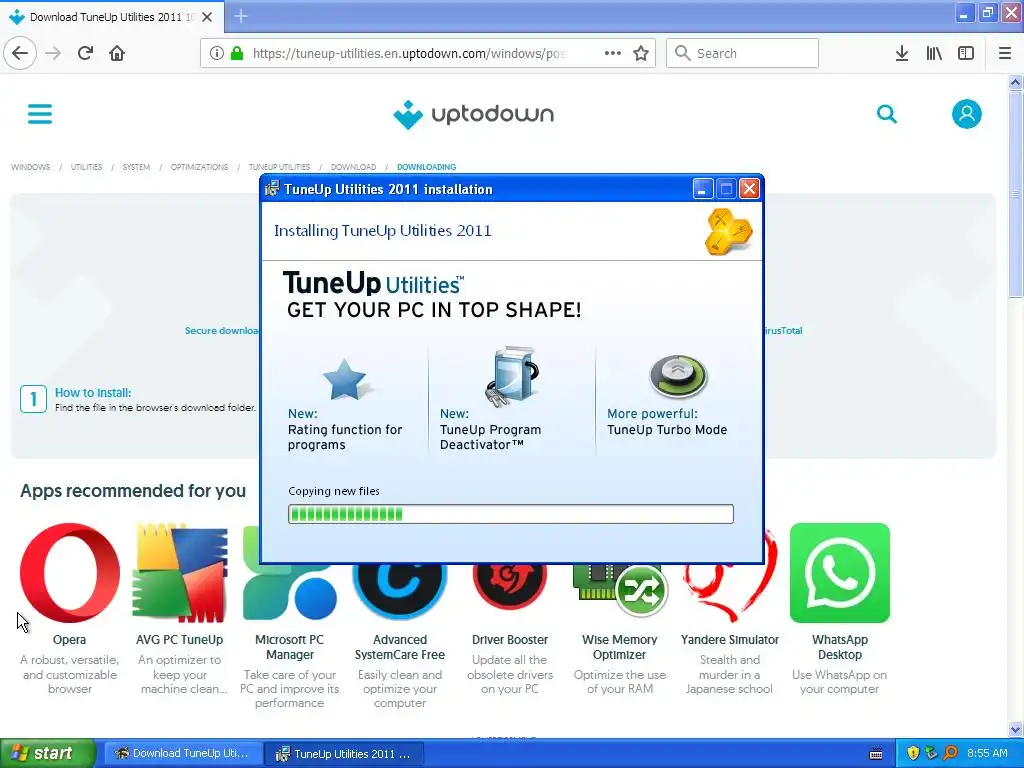Toggle the Firefox sidebar icon
Viewport: 1024px width, 768px height.
966,53
